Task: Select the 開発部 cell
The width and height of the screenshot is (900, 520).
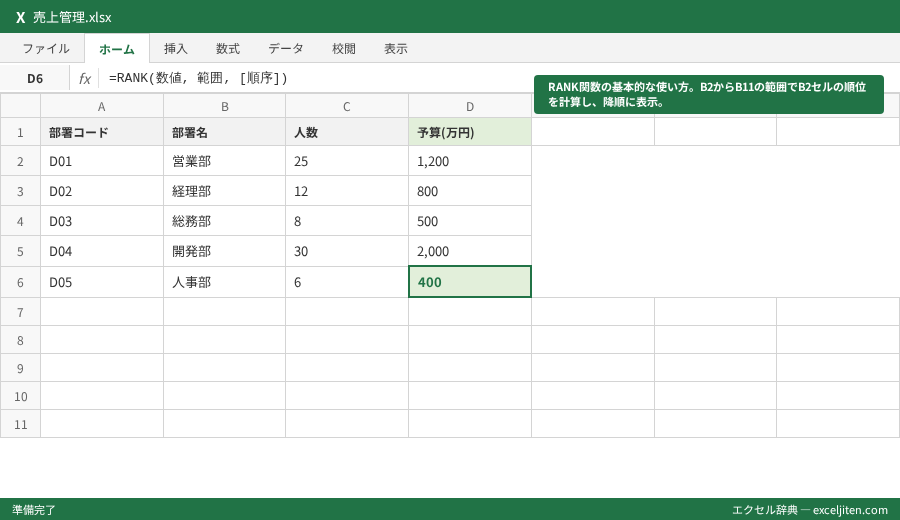Action: tap(224, 251)
